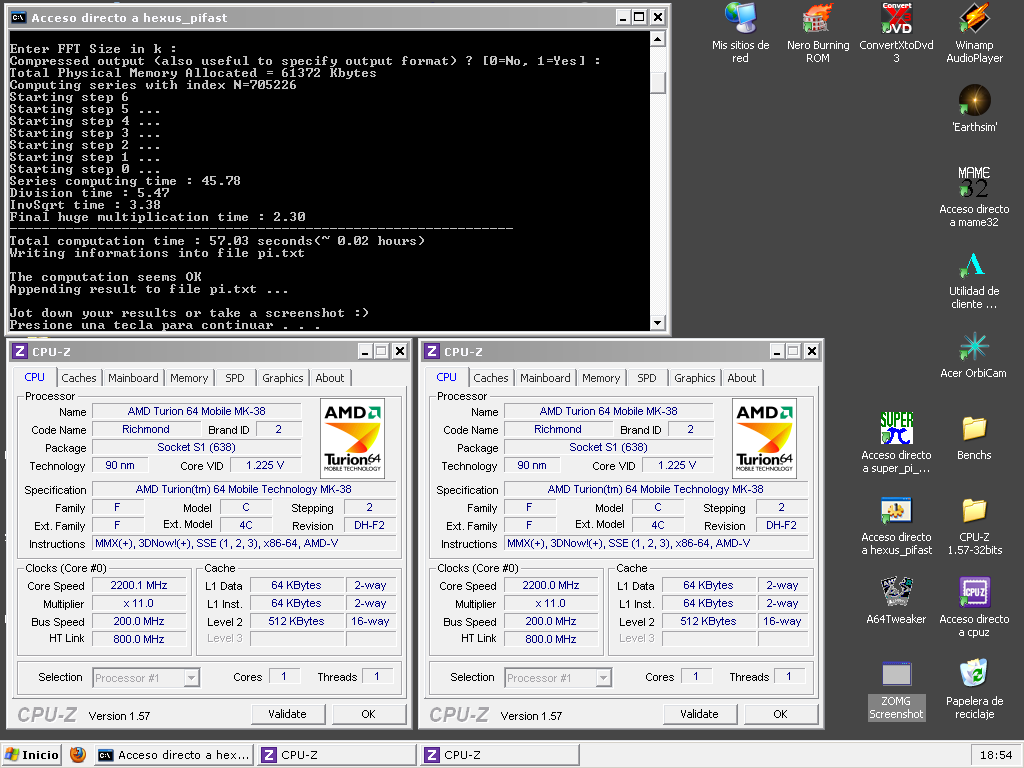Screen dimensions: 1024x768
Task: Click the taskbar clock showing 18:54
Action: (995, 755)
